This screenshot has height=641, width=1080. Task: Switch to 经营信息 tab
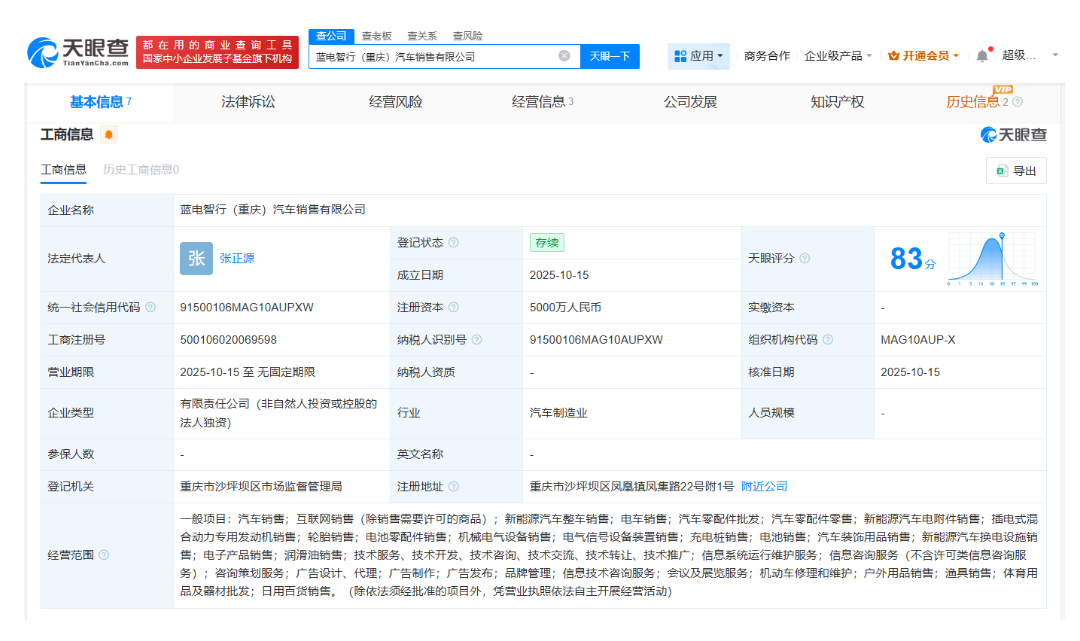pos(543,103)
